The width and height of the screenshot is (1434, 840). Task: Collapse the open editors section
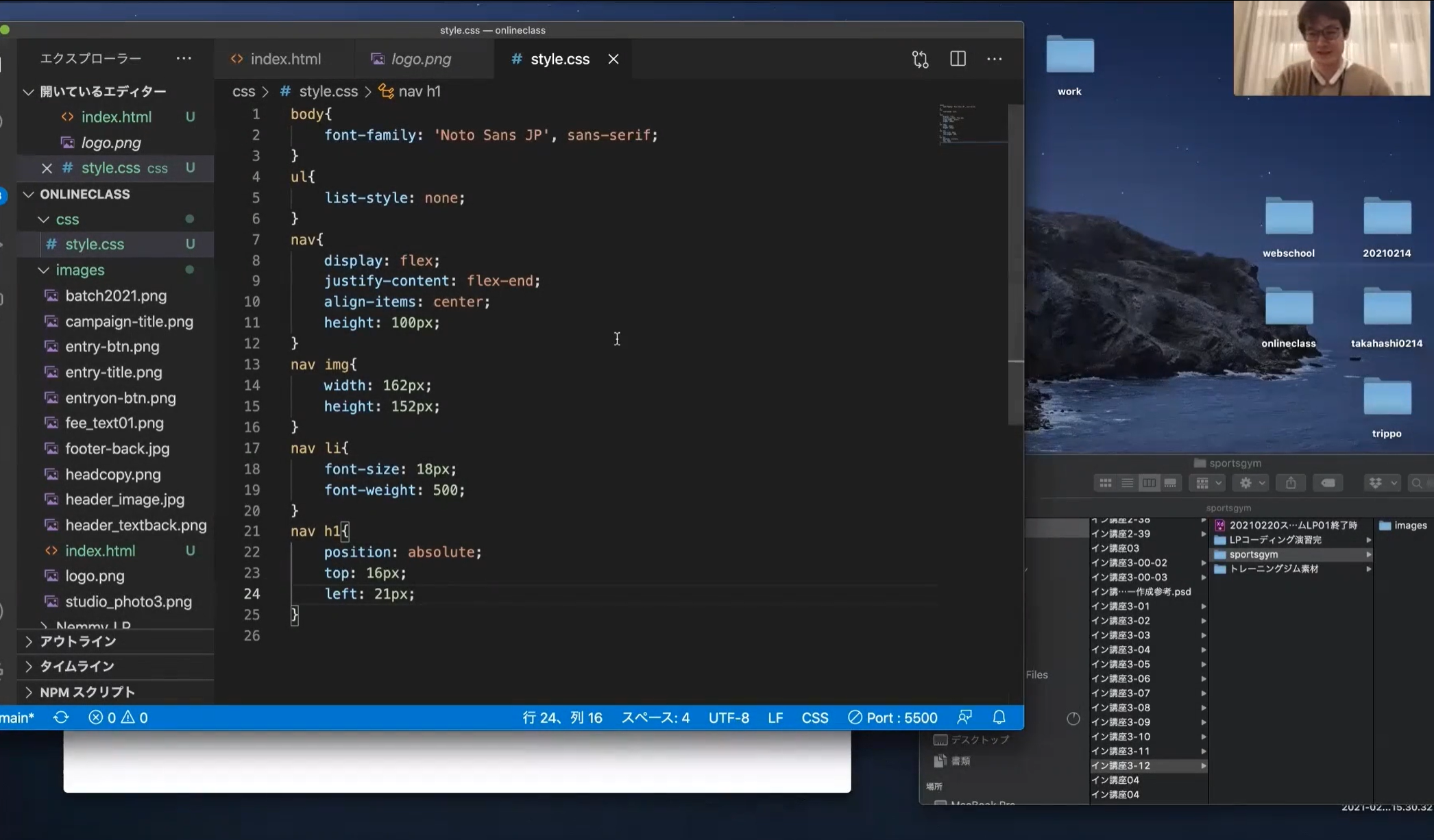tap(28, 92)
